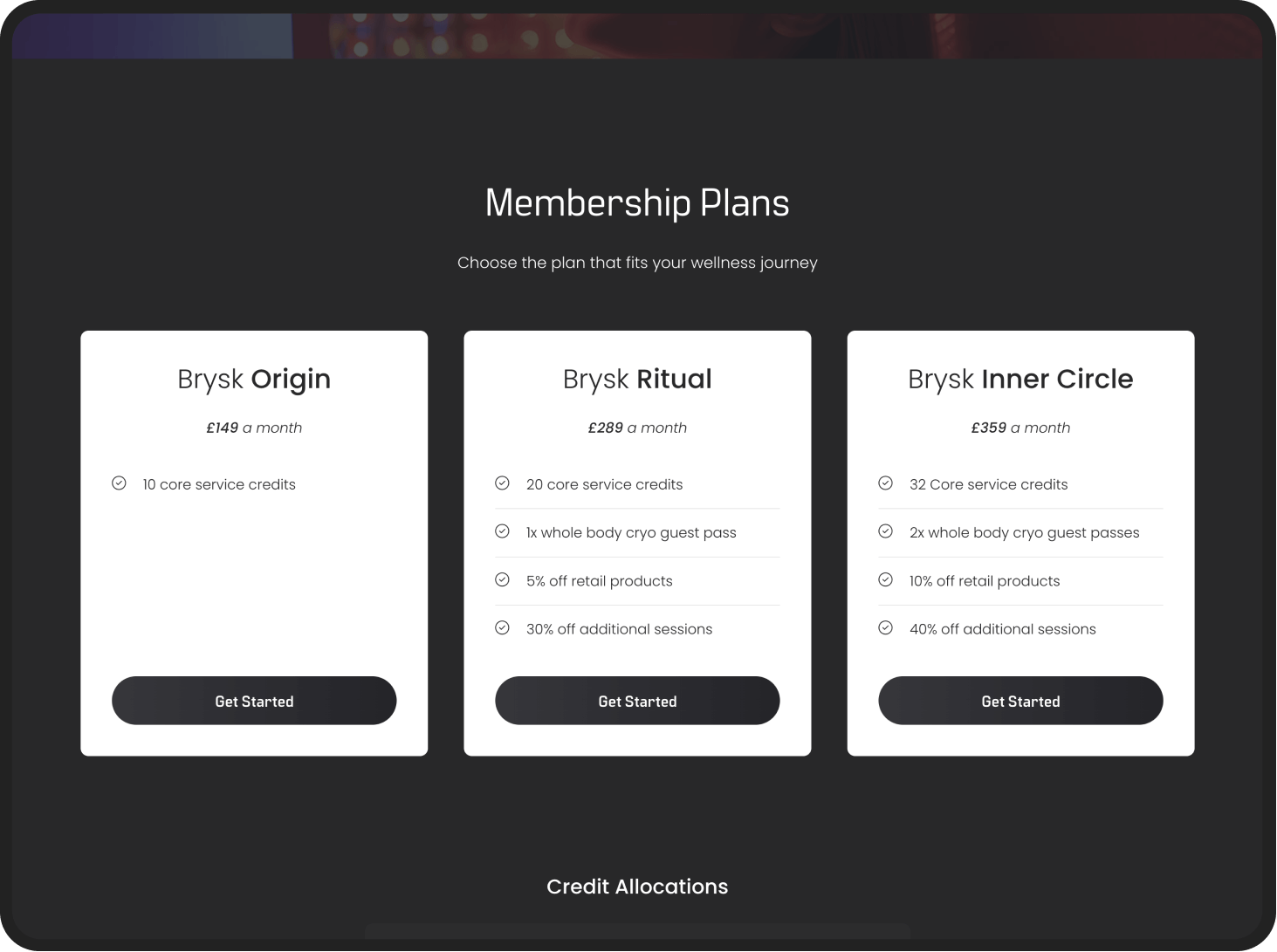Click checkmark icon beside 10 core service credits

pyautogui.click(x=119, y=483)
